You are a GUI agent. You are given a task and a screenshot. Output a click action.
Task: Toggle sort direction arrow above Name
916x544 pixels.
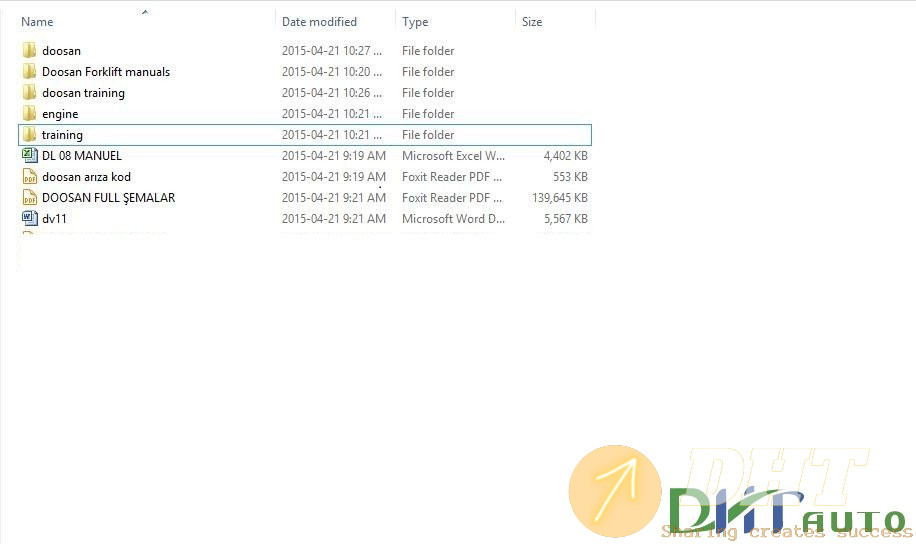pos(145,11)
